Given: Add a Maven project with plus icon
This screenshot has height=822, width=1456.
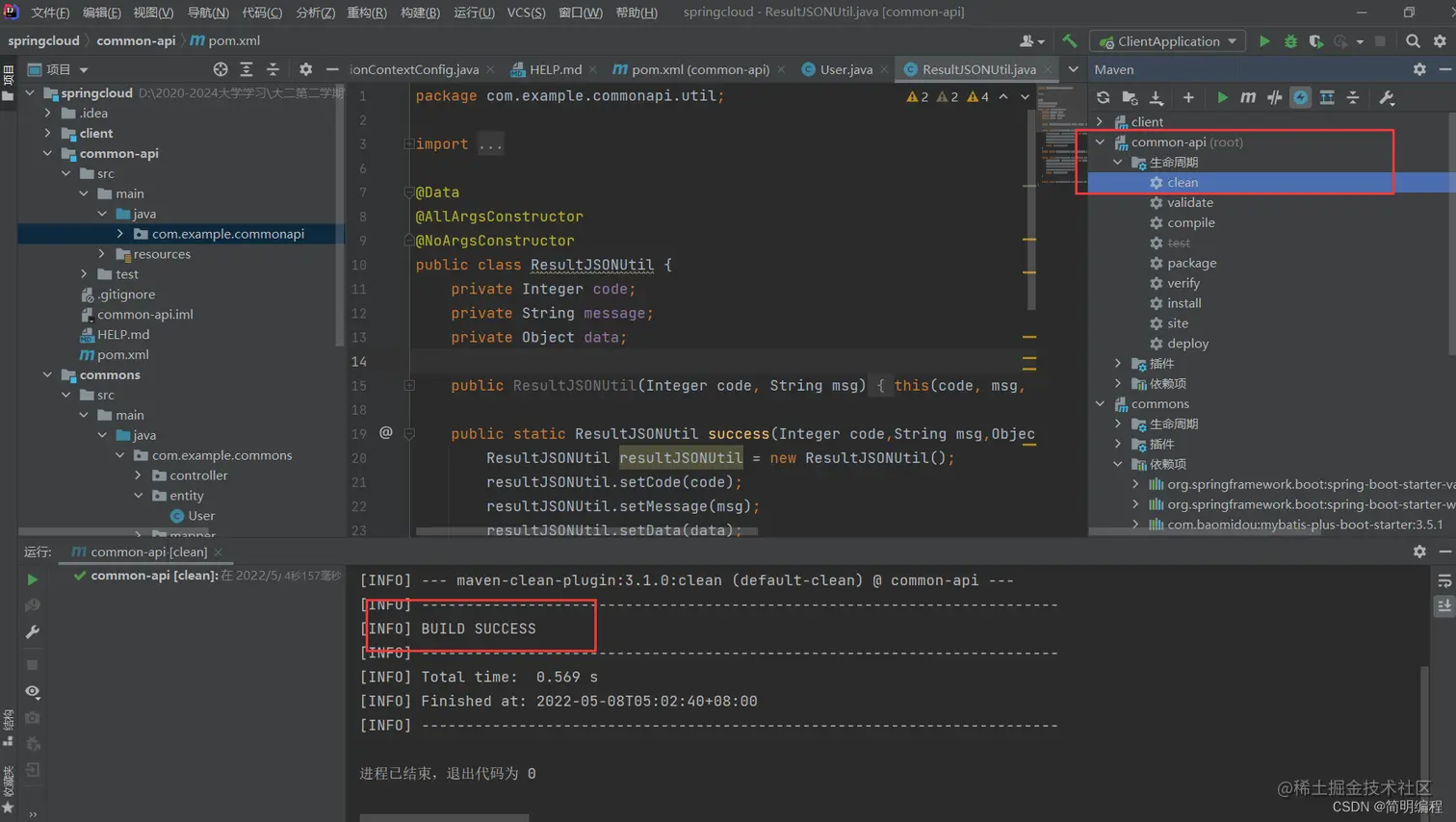Looking at the screenshot, I should (1188, 97).
